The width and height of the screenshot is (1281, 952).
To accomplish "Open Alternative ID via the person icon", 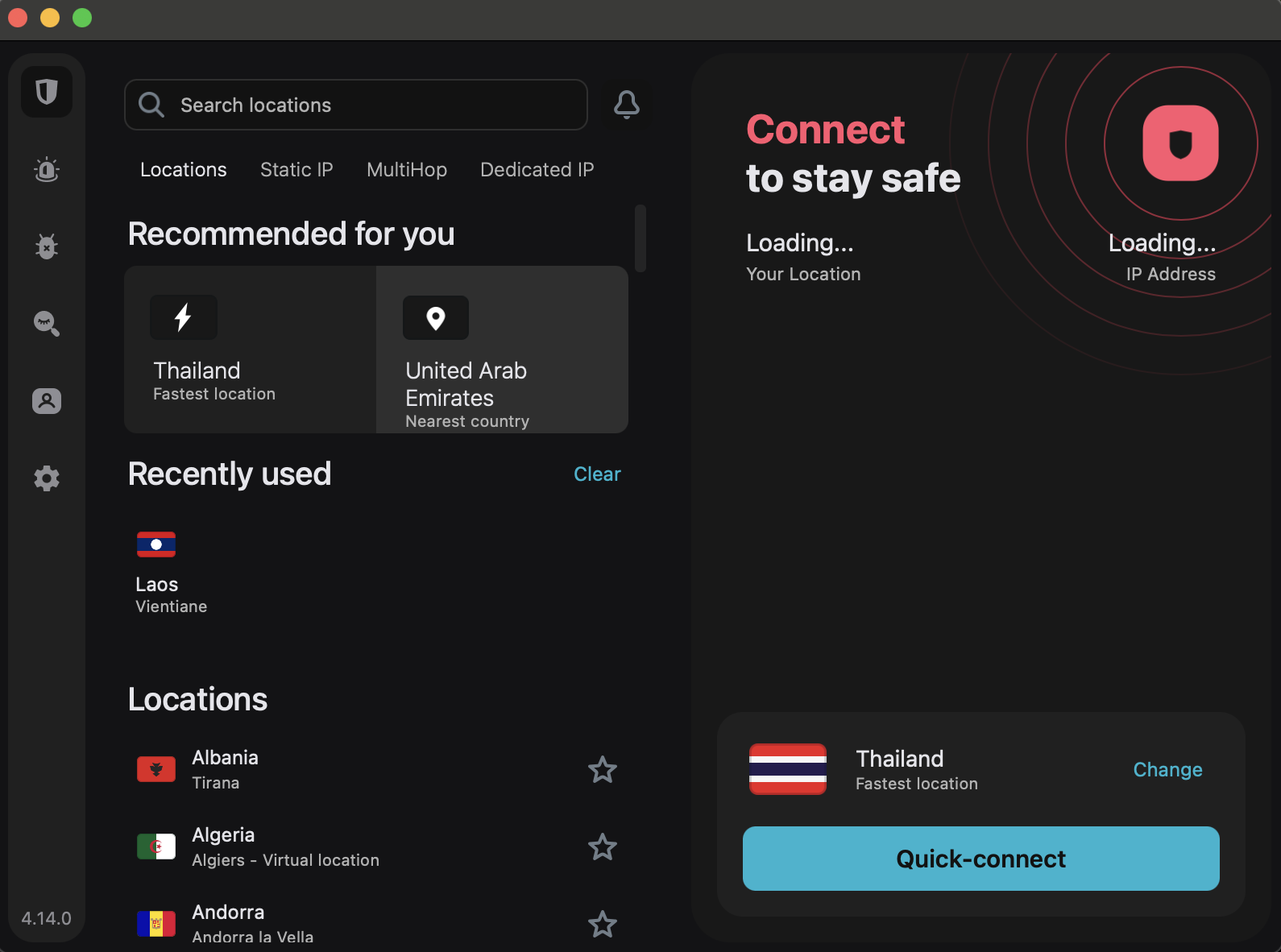I will pos(46,401).
